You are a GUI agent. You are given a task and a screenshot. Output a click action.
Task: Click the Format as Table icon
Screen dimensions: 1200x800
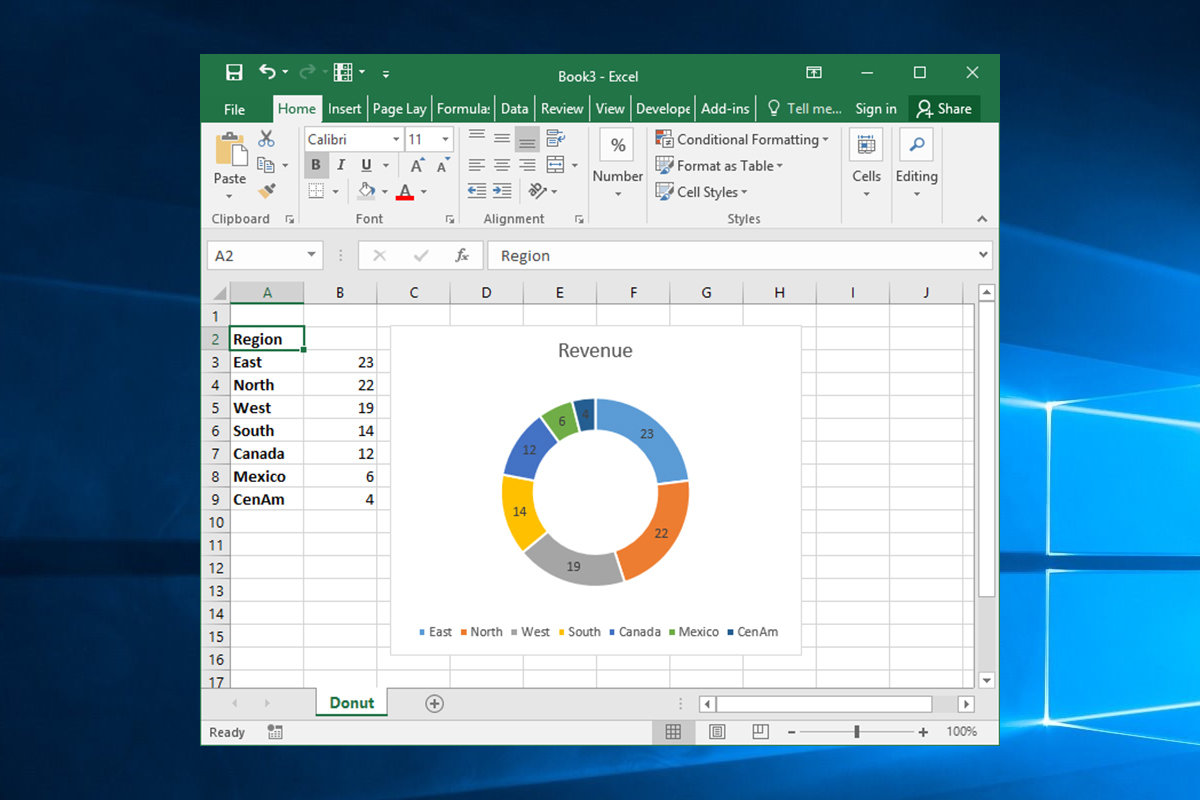(x=666, y=166)
